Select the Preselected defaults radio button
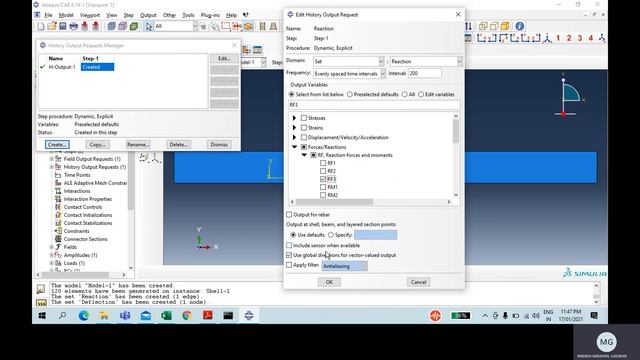This screenshot has width=640, height=360. click(x=349, y=94)
